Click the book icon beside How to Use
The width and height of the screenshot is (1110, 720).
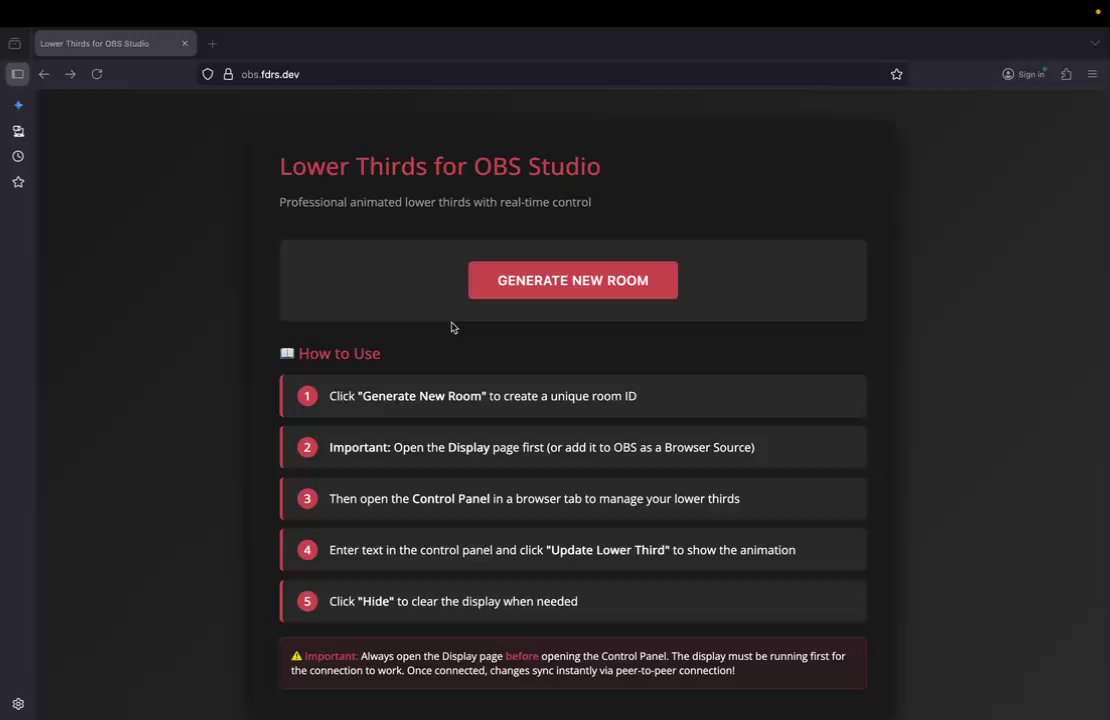[x=287, y=353]
